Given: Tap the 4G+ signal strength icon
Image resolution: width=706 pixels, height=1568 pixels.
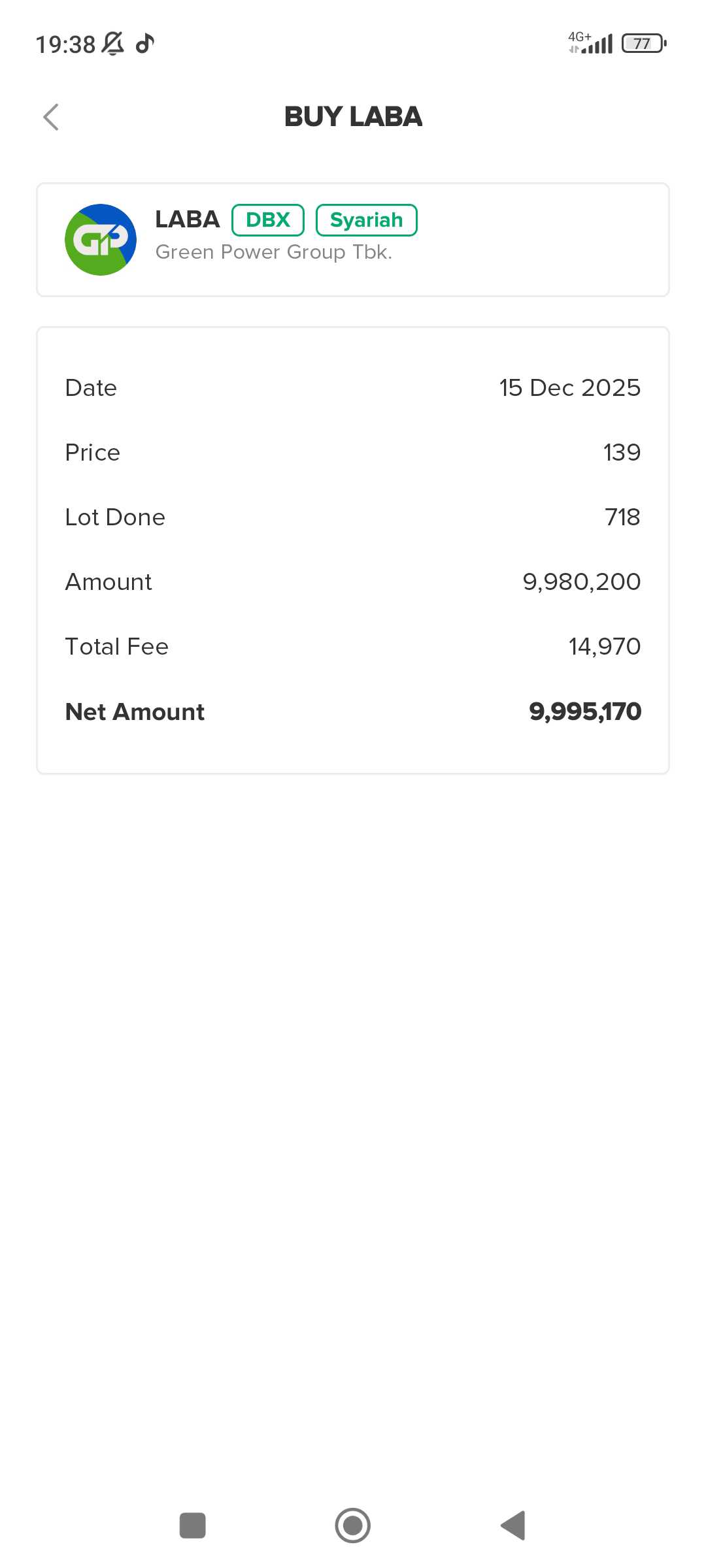Looking at the screenshot, I should pos(590,43).
